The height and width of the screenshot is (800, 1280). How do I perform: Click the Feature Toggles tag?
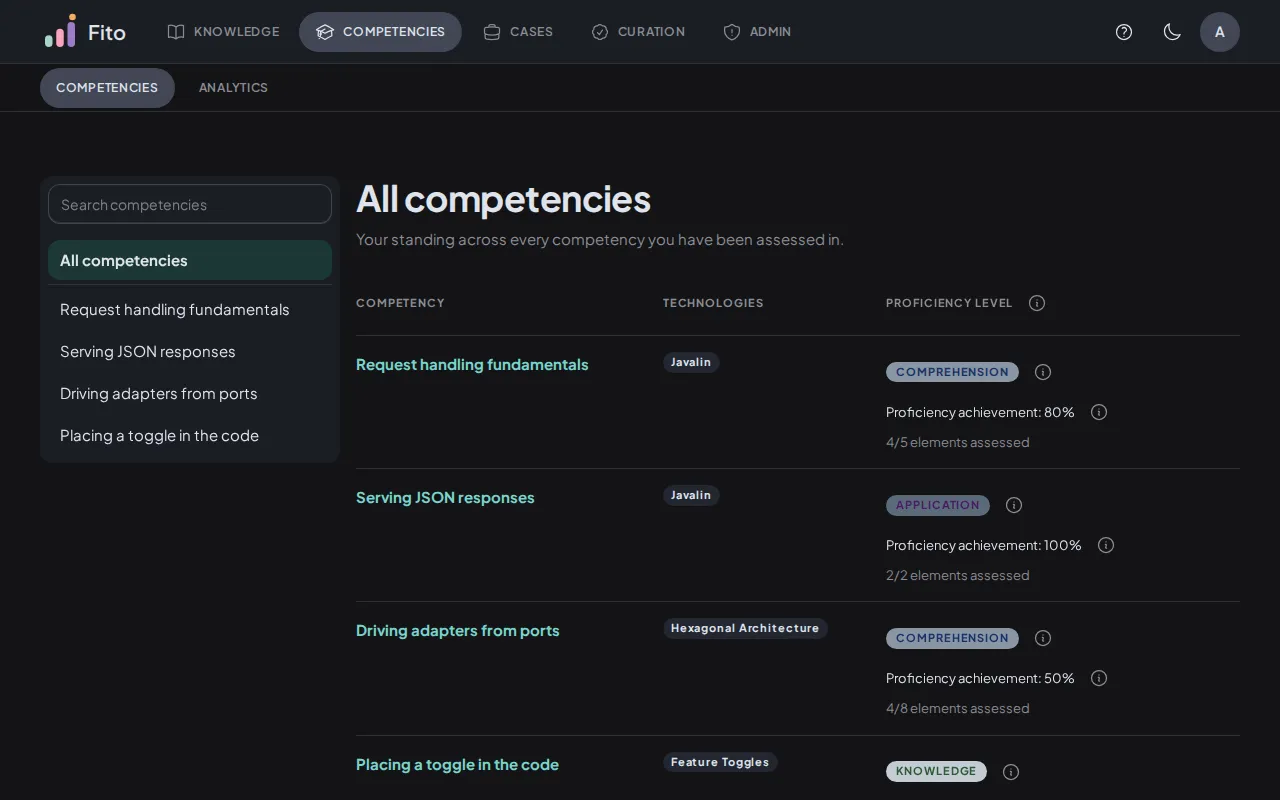(720, 762)
